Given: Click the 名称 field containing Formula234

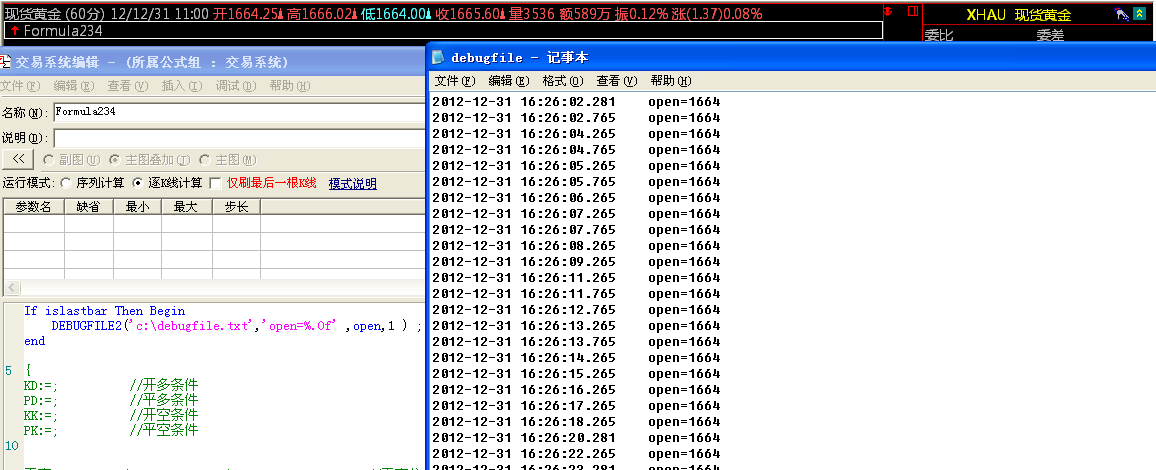Looking at the screenshot, I should [238, 112].
